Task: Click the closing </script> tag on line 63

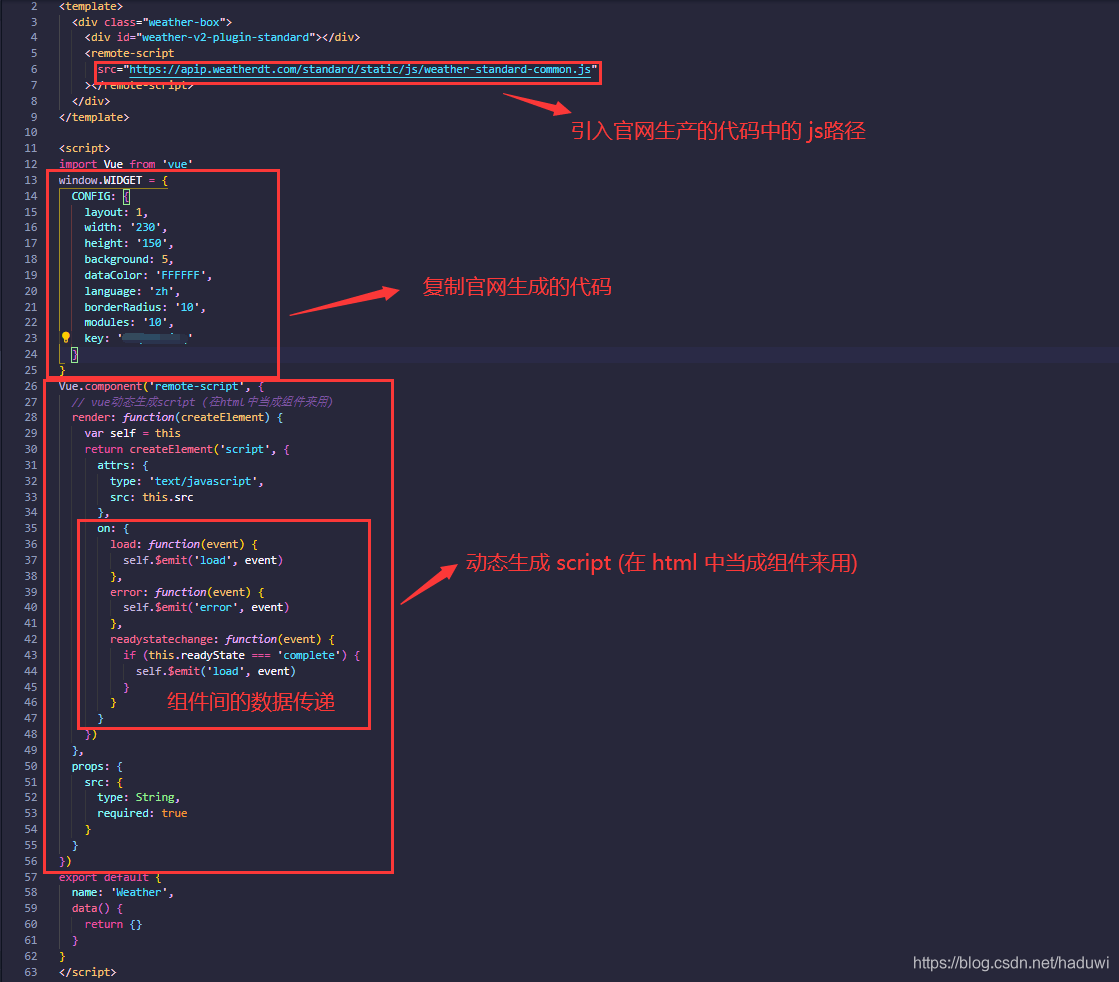Action: click(87, 972)
